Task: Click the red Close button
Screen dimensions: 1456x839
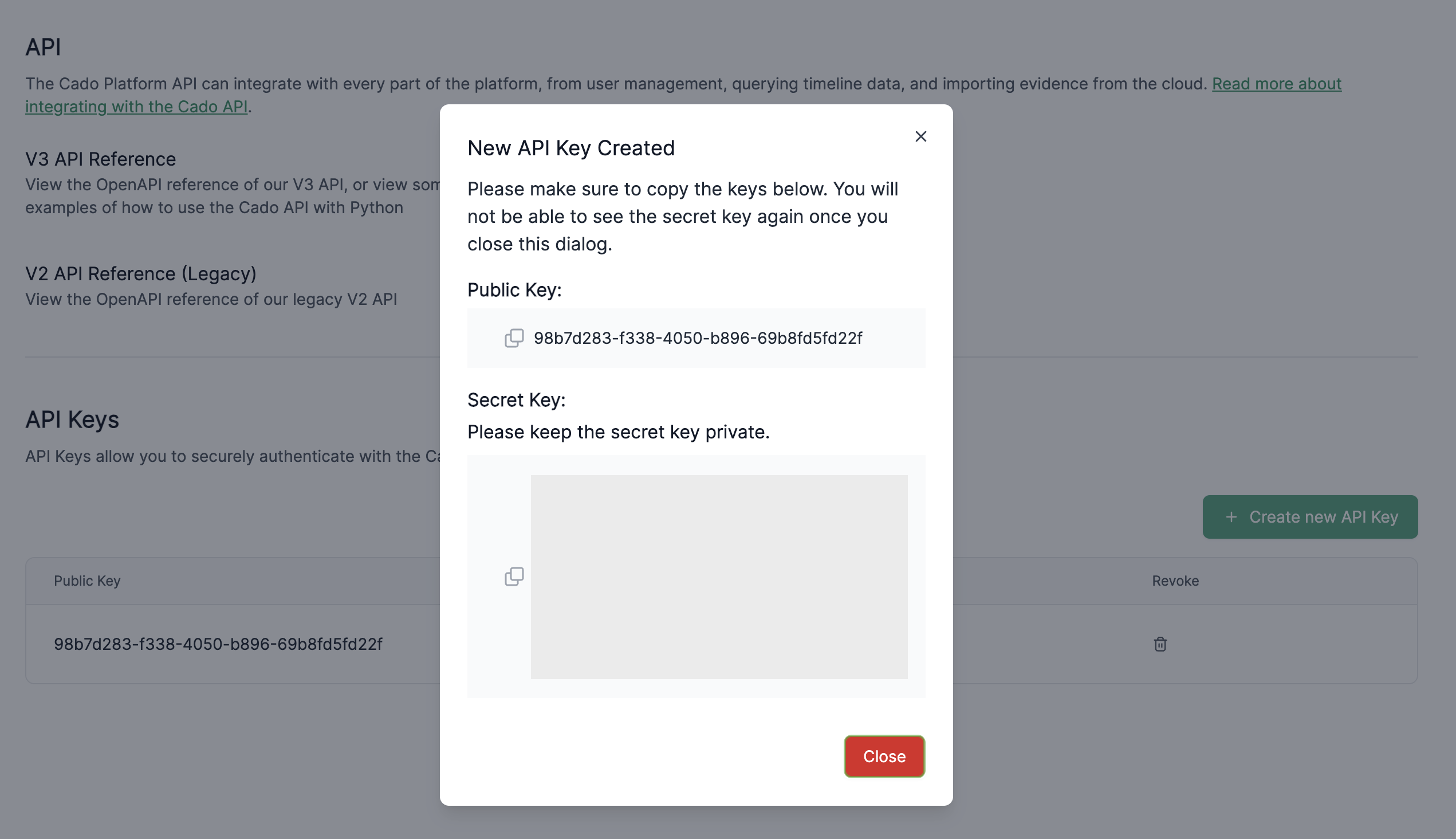Action: point(884,756)
